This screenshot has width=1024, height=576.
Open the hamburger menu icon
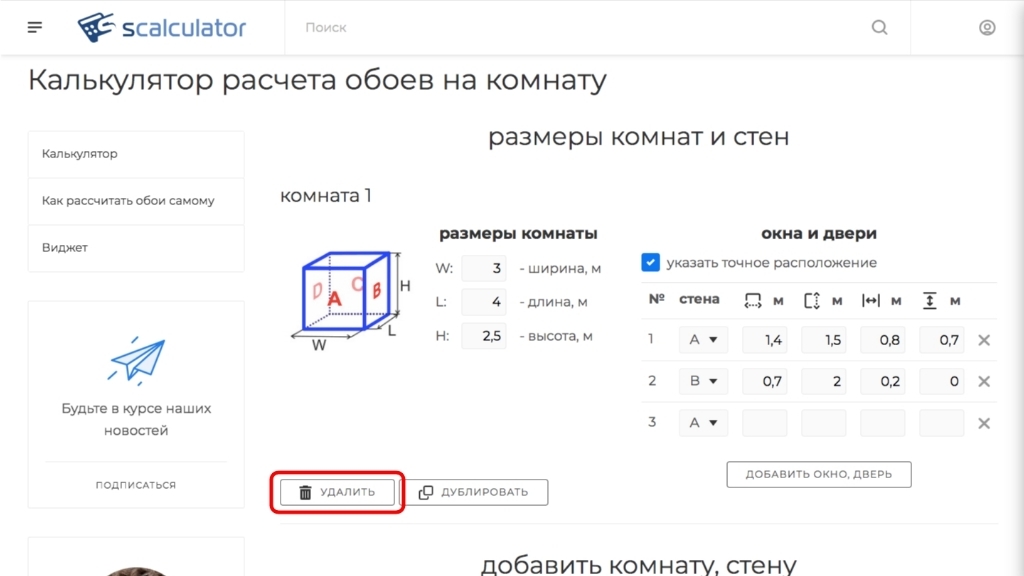pyautogui.click(x=35, y=27)
